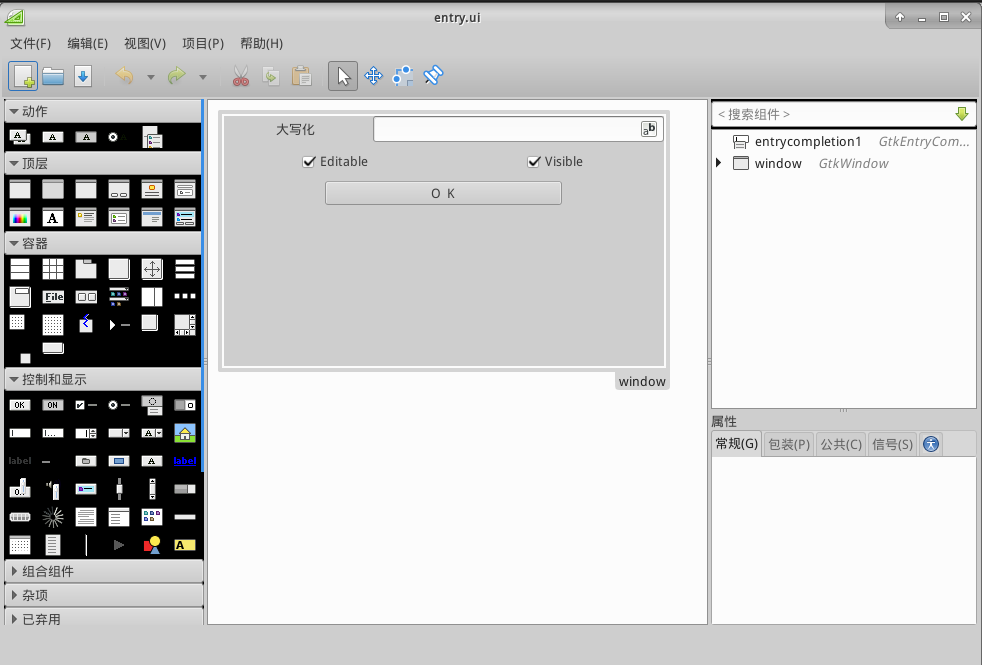Screen dimensions: 982x665
Task: Expand the 组合组件 palette section
Action: pyautogui.click(x=14, y=570)
